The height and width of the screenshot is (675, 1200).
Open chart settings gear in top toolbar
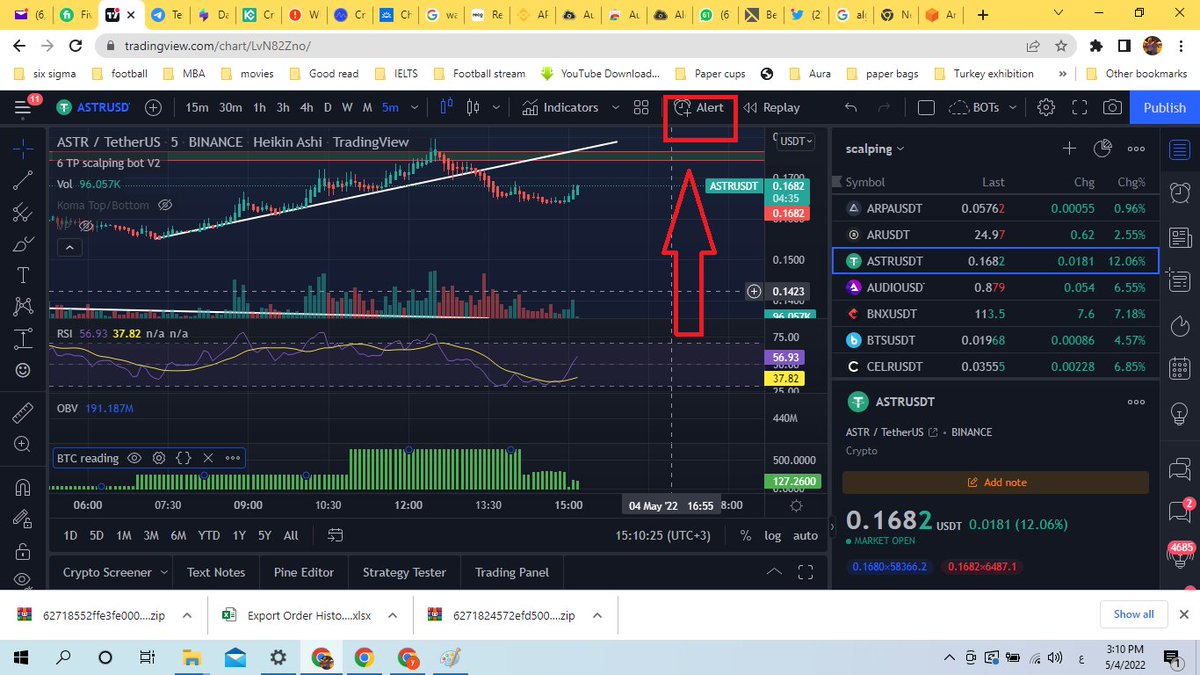pos(1046,107)
